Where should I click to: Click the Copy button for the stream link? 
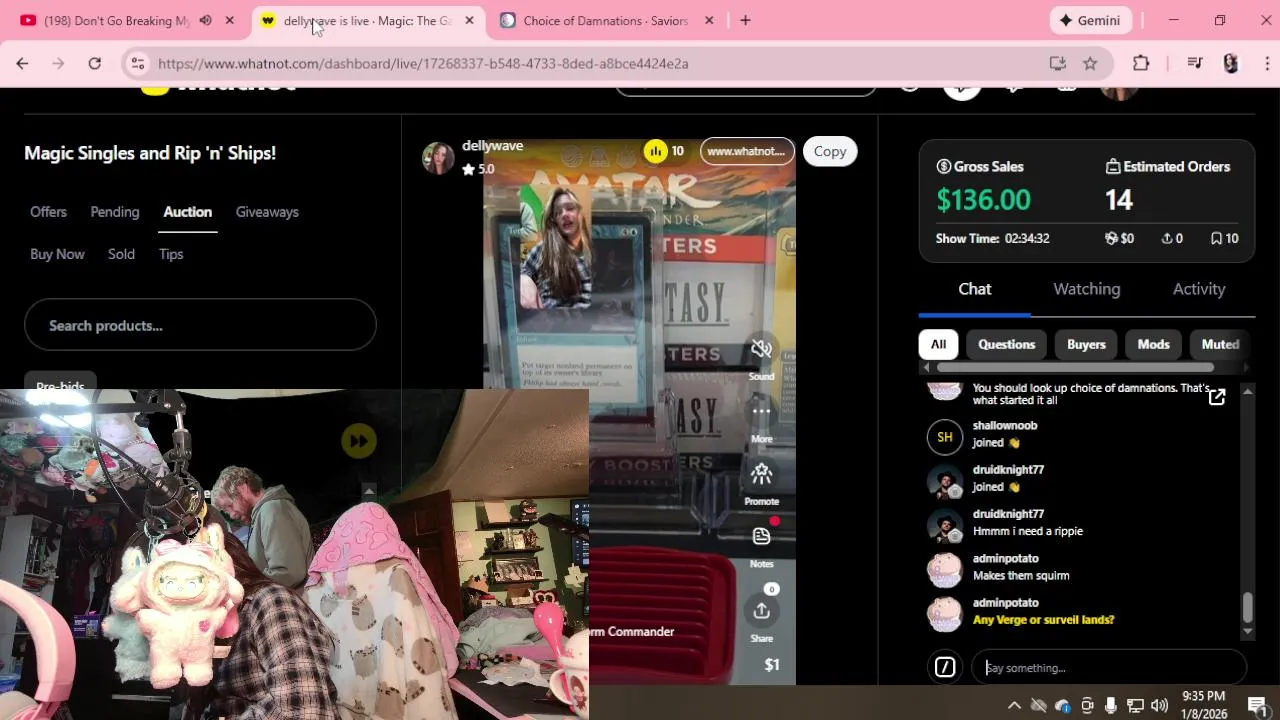click(830, 151)
